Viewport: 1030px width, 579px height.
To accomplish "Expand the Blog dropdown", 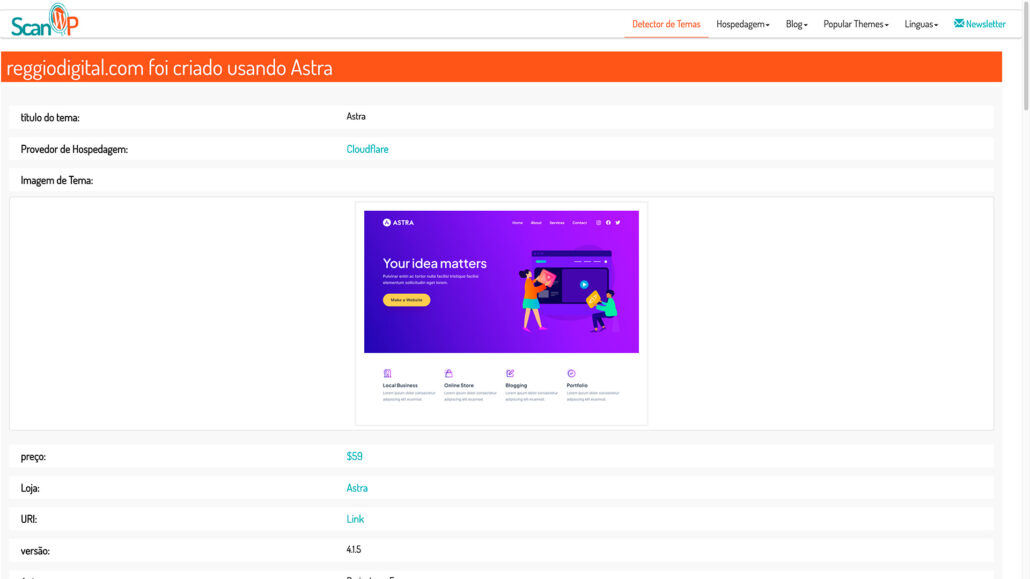I will (x=796, y=23).
